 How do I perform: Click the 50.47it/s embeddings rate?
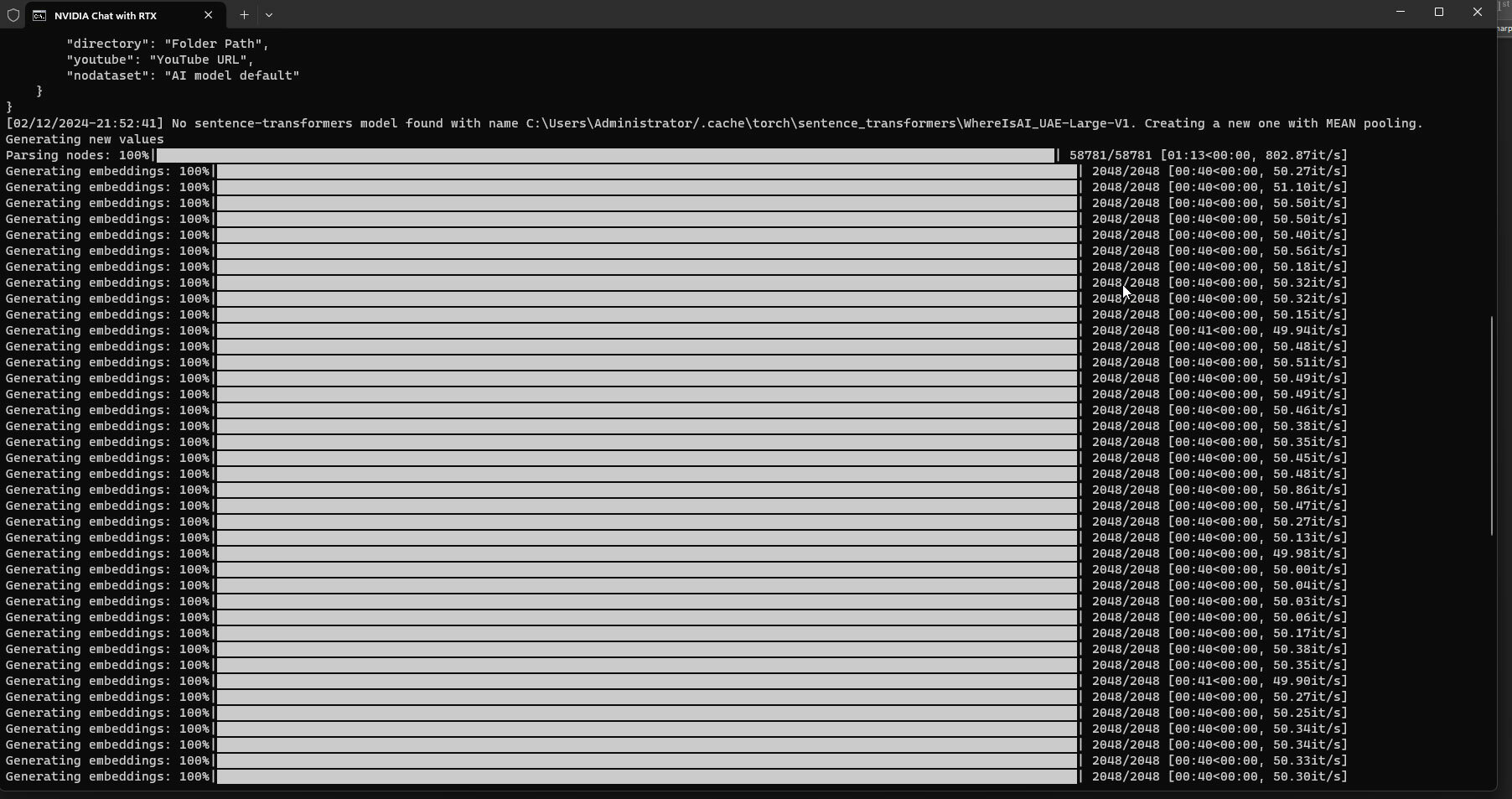pyautogui.click(x=1307, y=506)
